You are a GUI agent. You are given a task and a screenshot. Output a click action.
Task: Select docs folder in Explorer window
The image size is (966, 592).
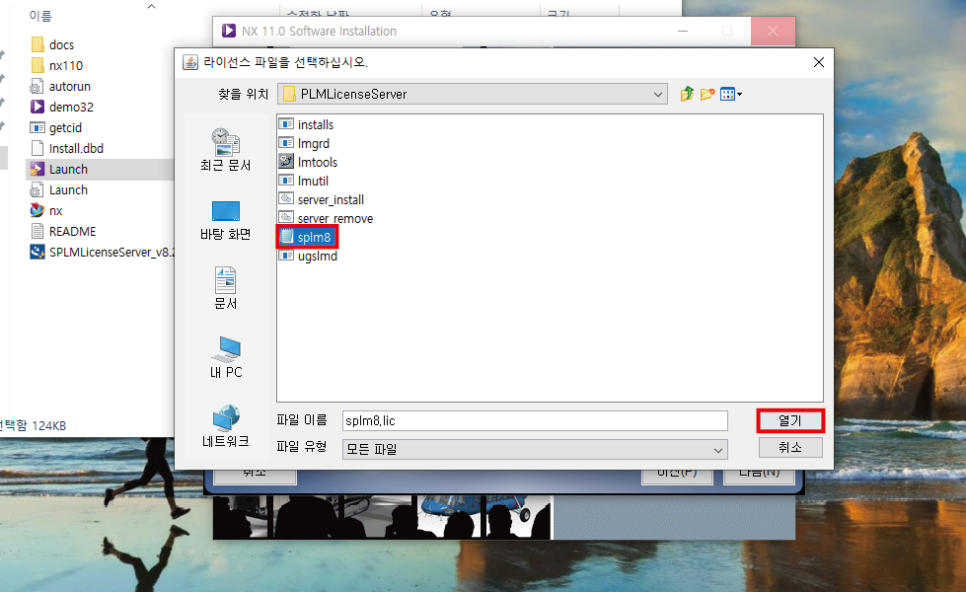pos(52,44)
